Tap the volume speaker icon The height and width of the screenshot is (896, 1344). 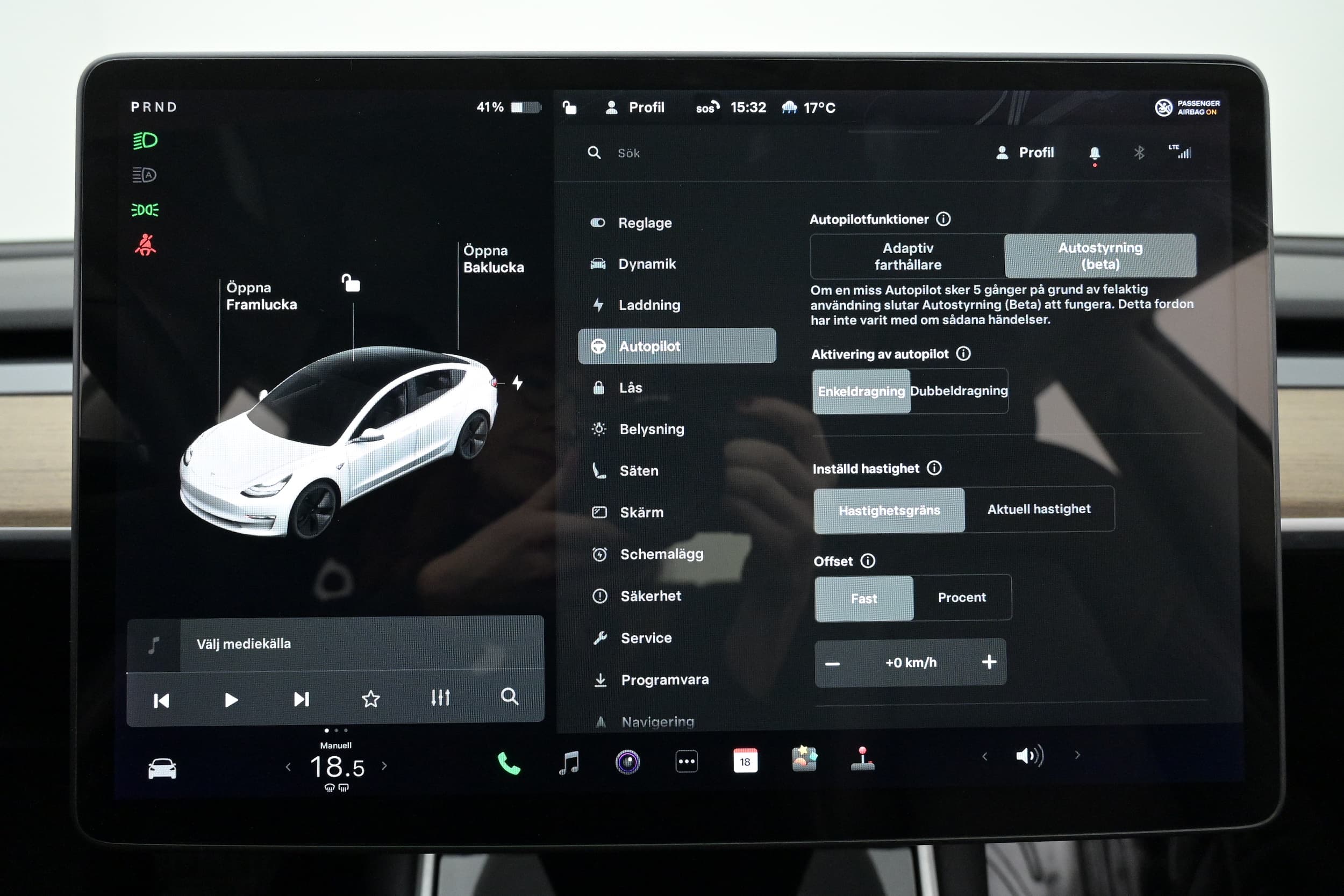[x=1030, y=756]
